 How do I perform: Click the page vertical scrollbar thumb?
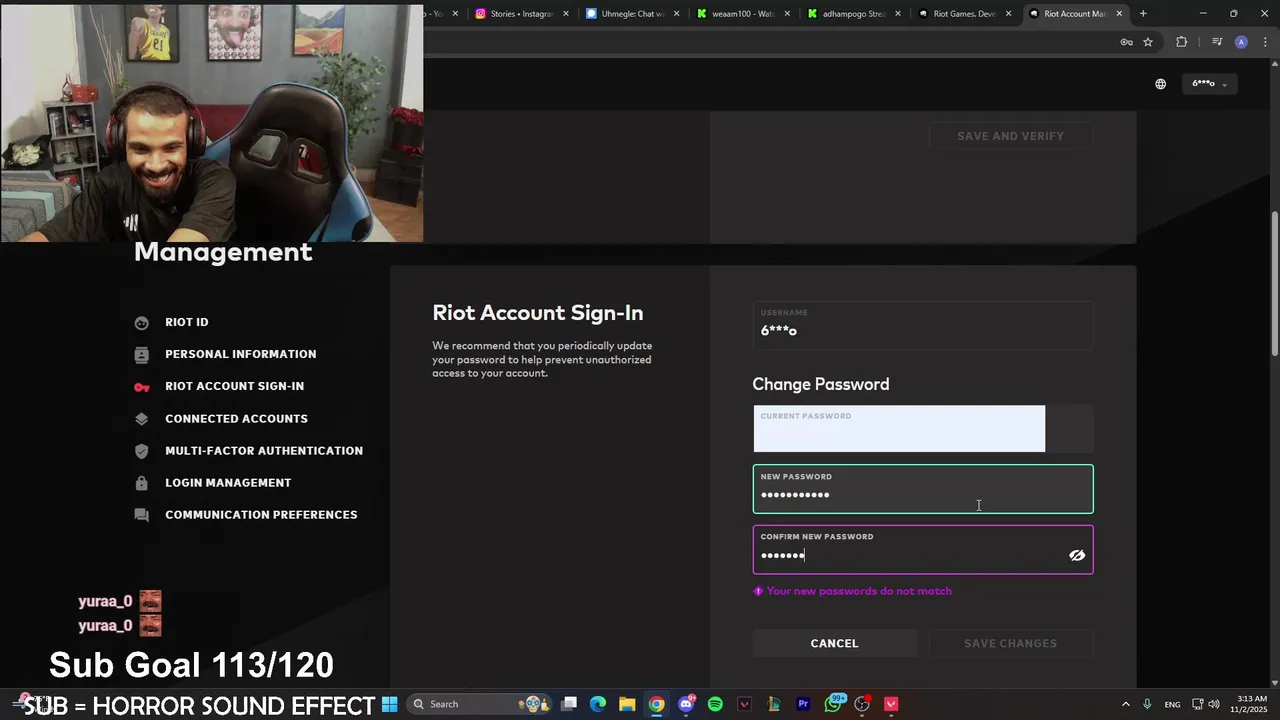pyautogui.click(x=1274, y=283)
